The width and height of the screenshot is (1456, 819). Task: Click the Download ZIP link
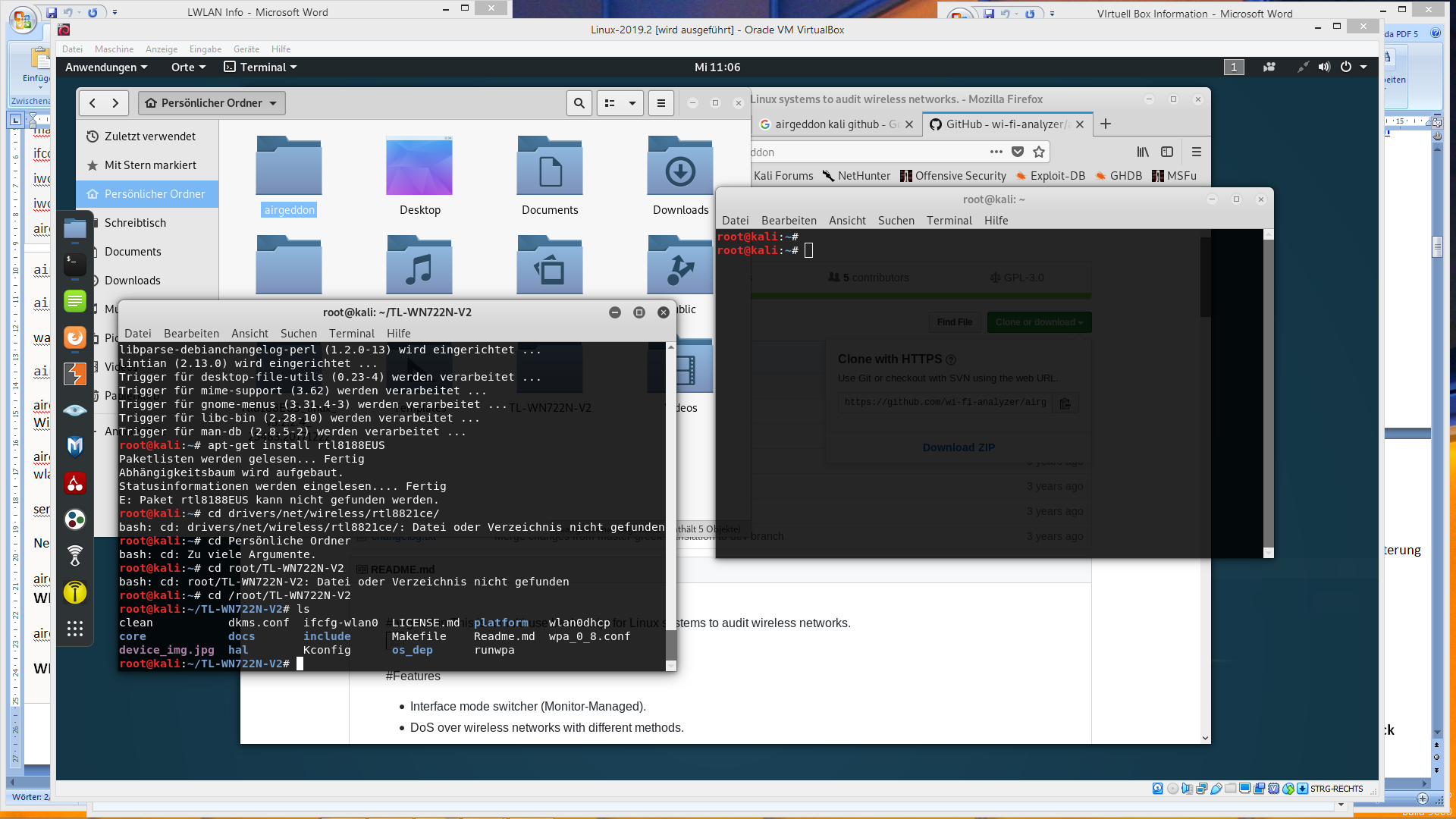(x=959, y=447)
